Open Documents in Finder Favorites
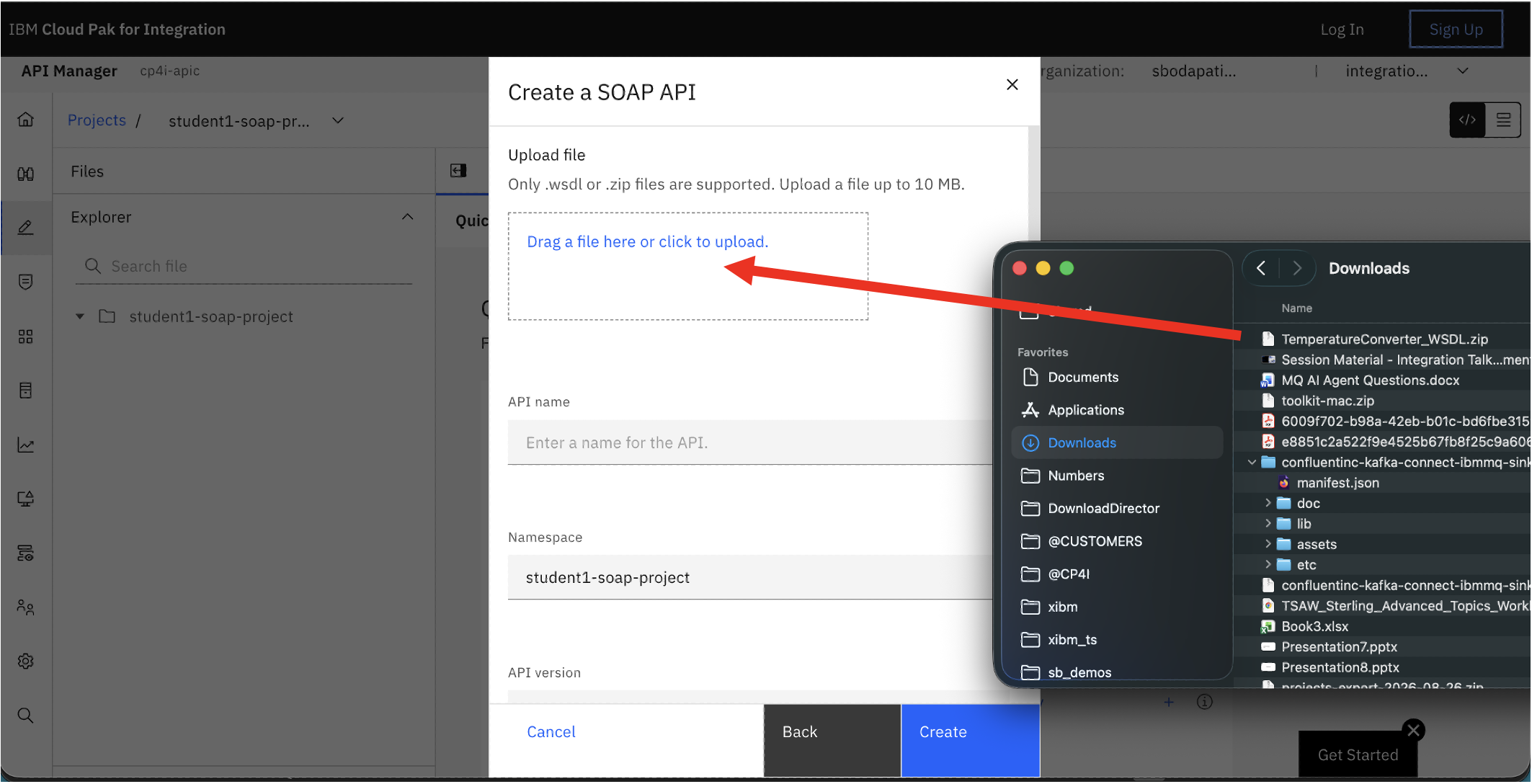Screen dimensions: 1532x784 click(1117, 377)
